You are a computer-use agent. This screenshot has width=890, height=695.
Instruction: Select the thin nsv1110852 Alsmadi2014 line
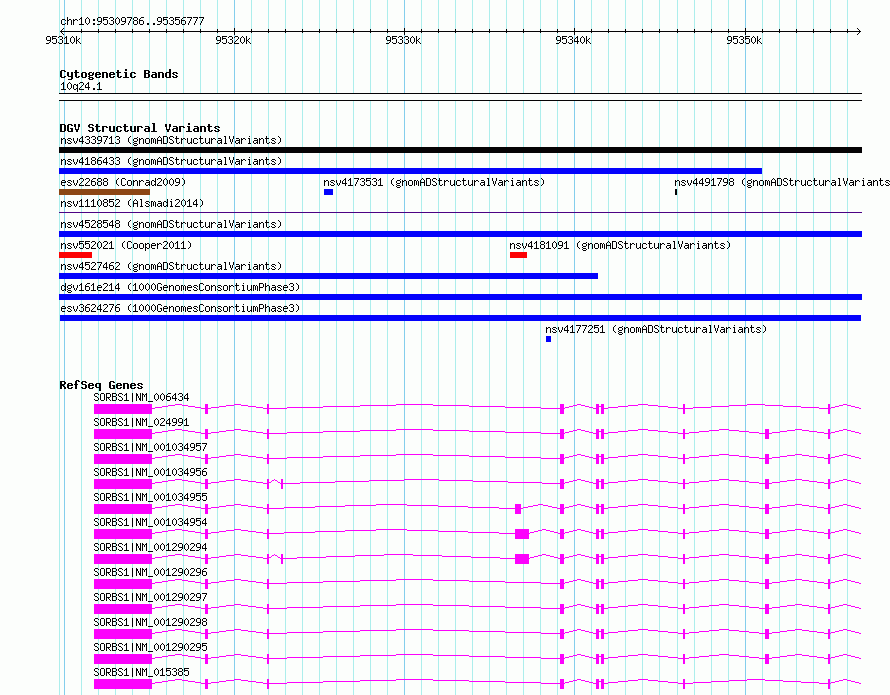coord(460,213)
